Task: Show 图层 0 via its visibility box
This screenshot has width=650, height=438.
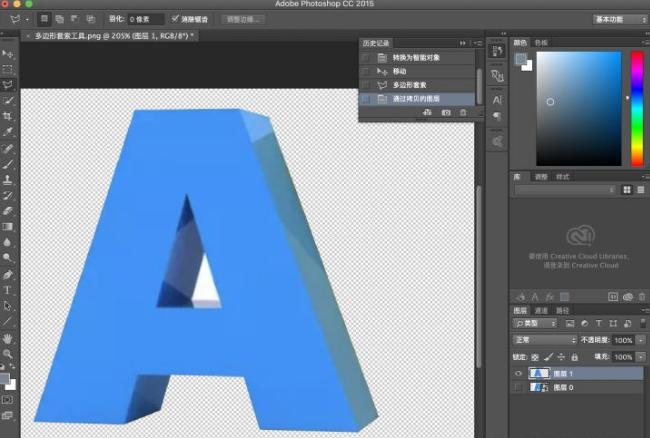Action: pos(518,388)
